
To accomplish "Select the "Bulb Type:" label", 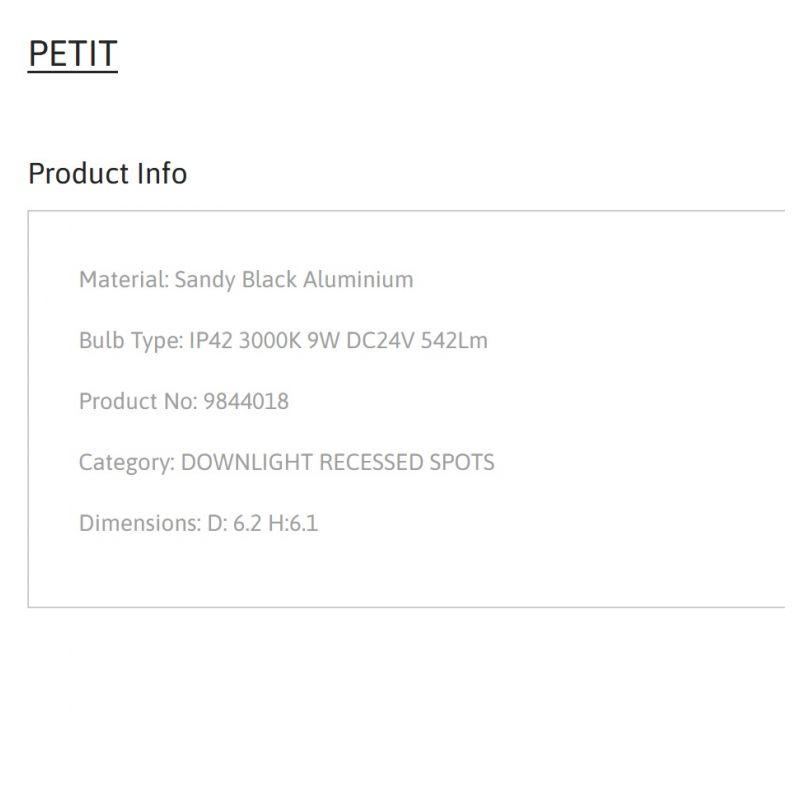I will 131,340.
